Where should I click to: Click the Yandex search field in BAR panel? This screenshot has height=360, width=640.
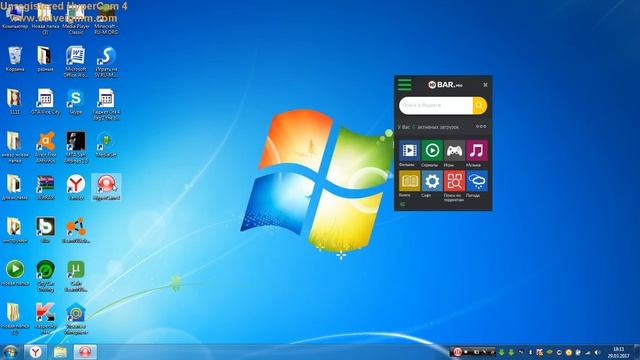point(436,106)
